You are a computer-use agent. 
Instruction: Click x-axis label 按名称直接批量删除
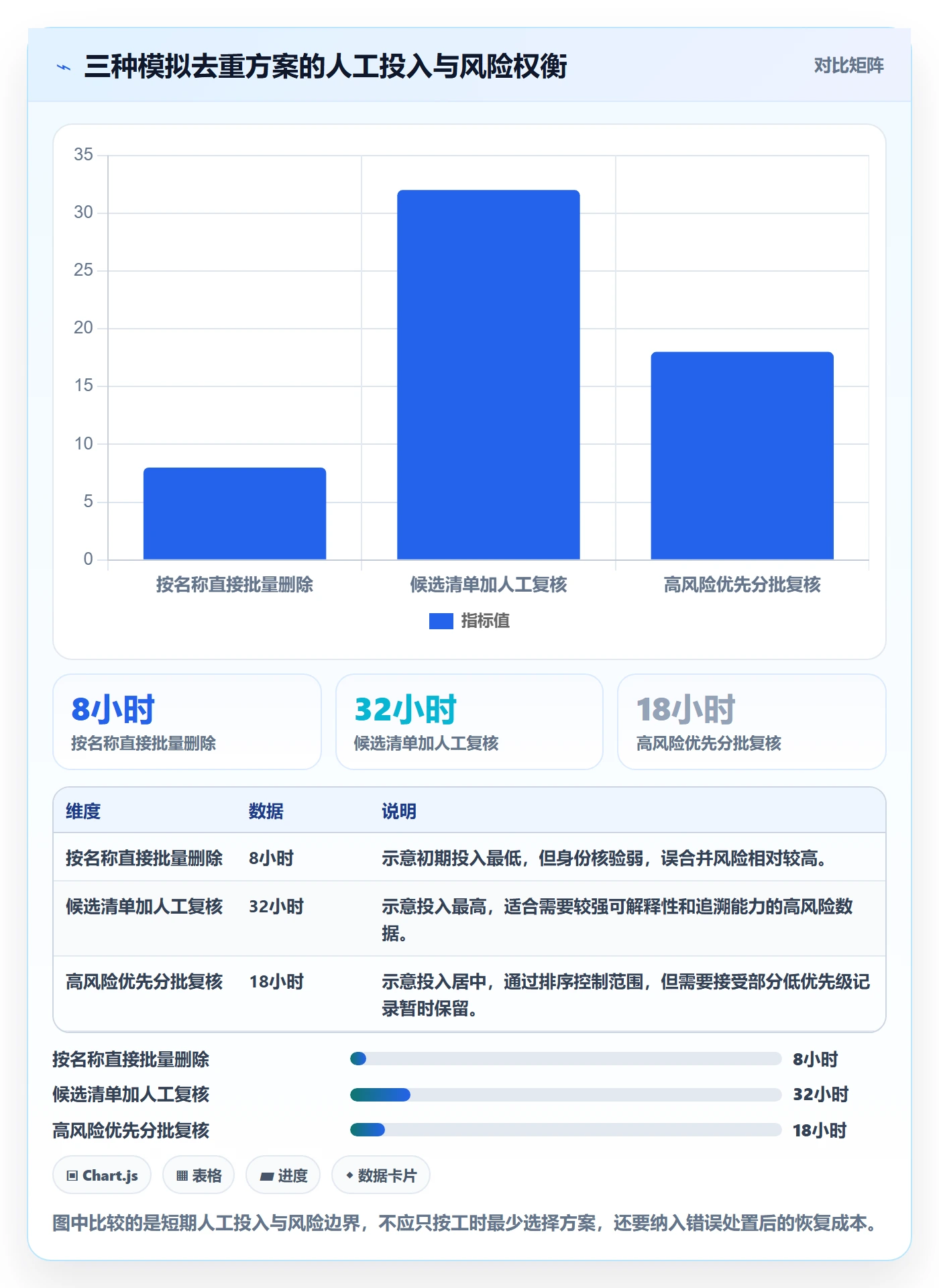(235, 584)
